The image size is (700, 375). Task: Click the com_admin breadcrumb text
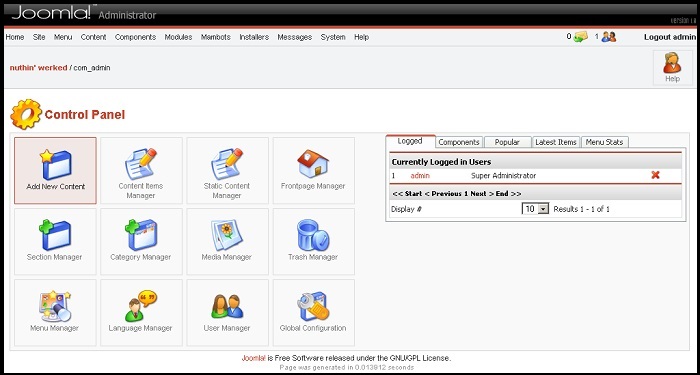pyautogui.click(x=92, y=68)
